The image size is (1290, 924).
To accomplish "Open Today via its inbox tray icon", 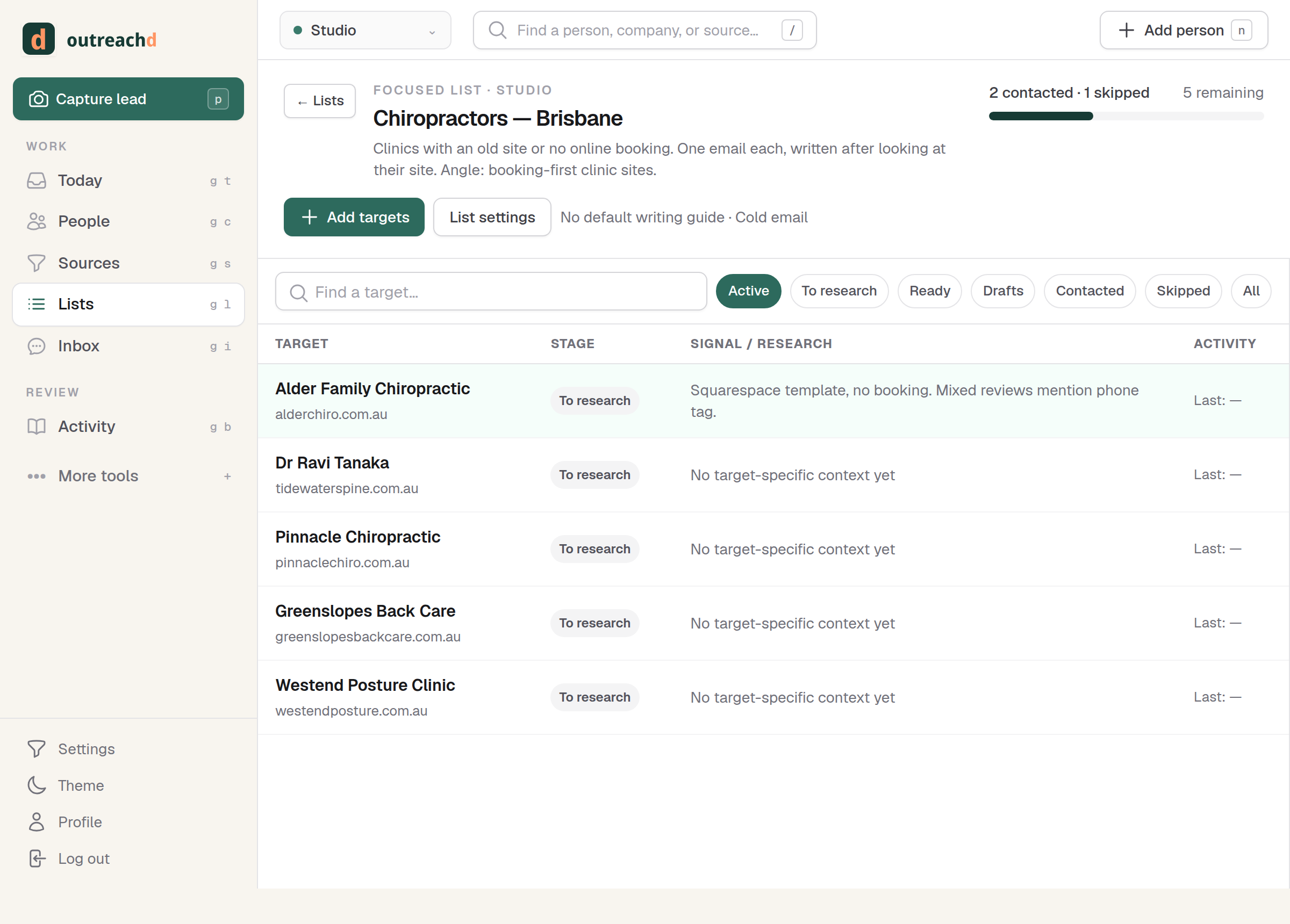I will tap(37, 181).
